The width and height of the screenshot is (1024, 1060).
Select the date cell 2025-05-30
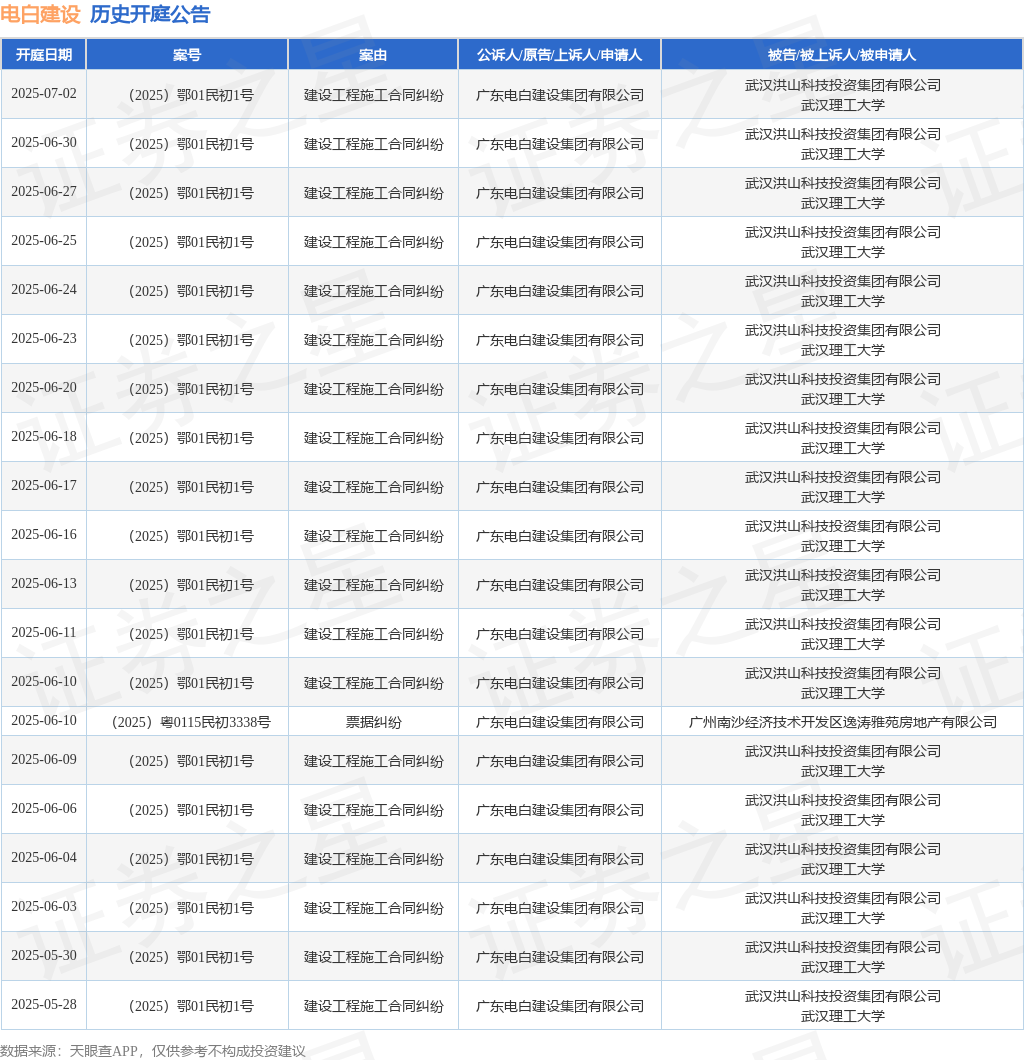(x=44, y=955)
